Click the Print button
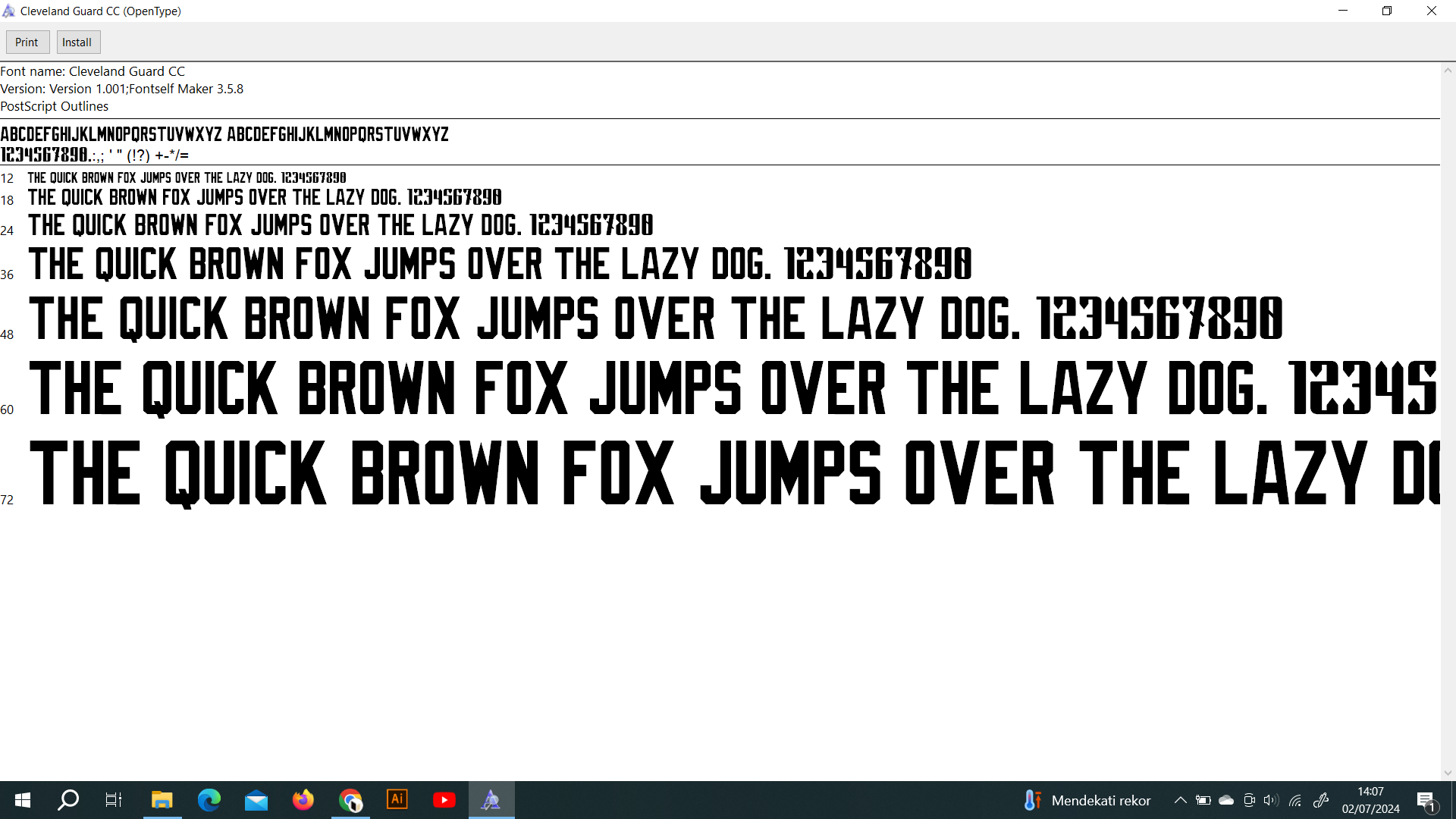The image size is (1456, 819). click(x=27, y=42)
